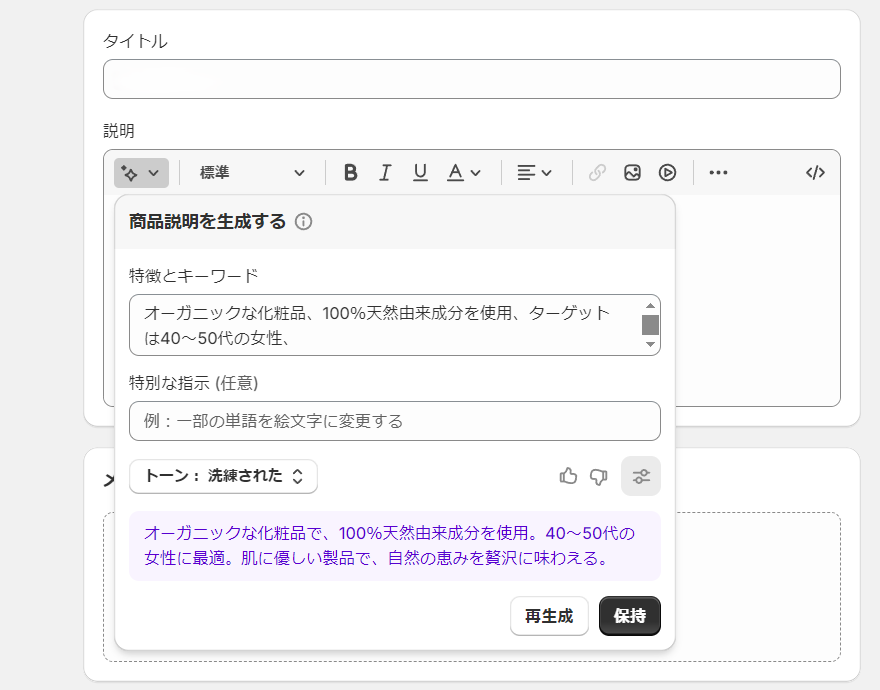Open the 標準 paragraph style dropdown

click(x=252, y=173)
